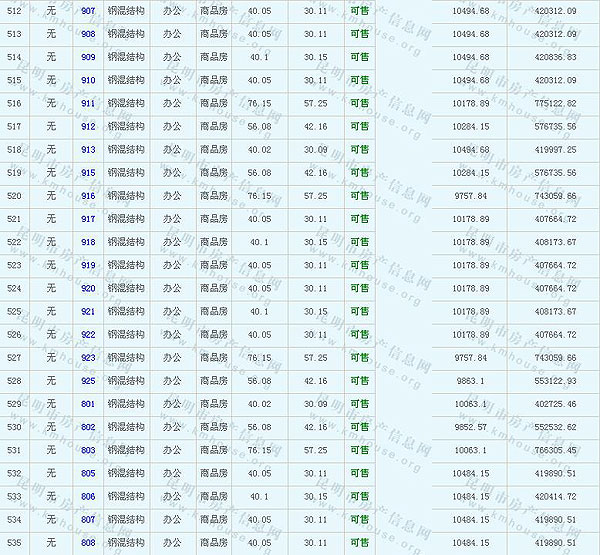The image size is (600, 555).
Task: Open room 916 link
Action: coord(88,196)
